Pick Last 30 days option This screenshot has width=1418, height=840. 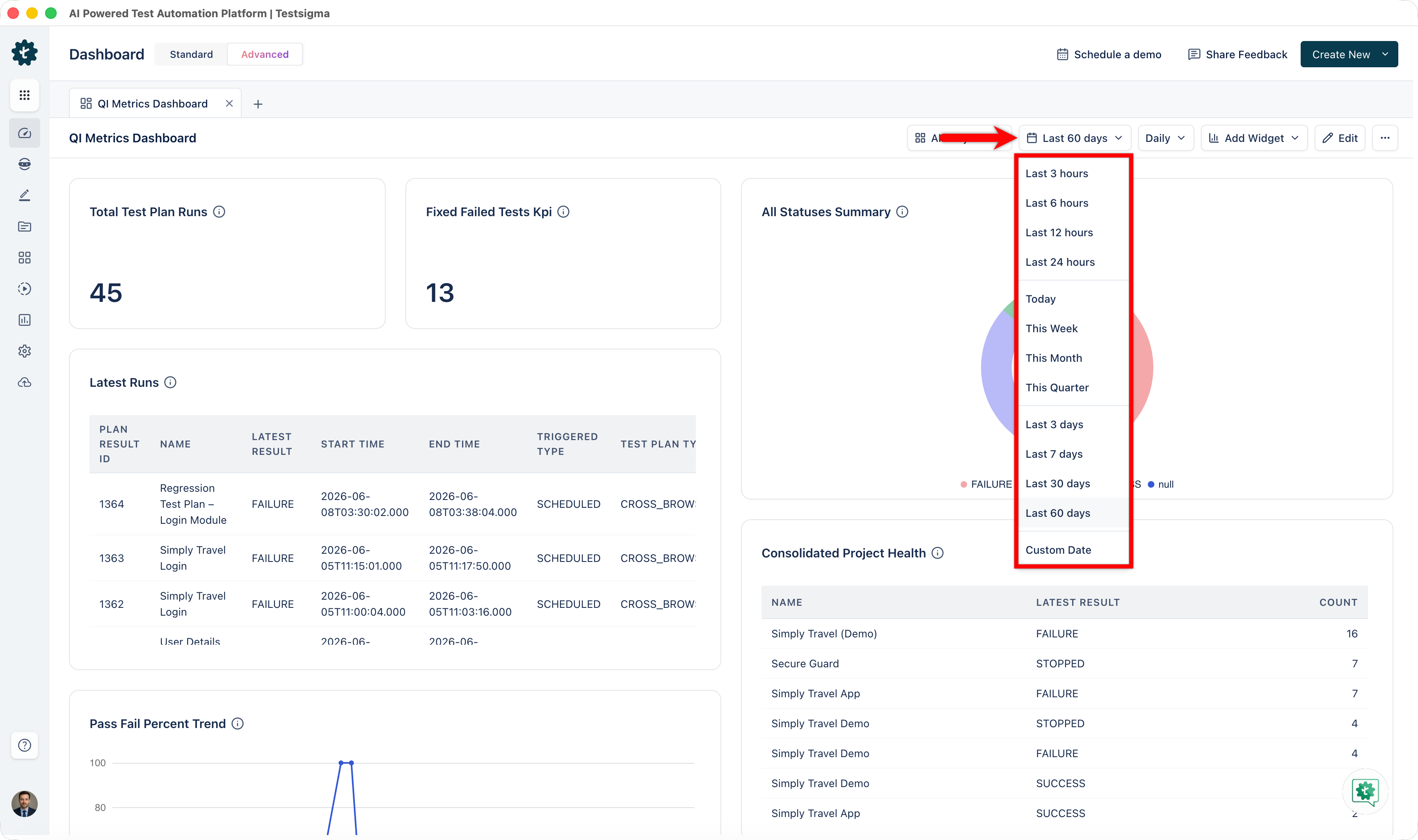click(1073, 484)
